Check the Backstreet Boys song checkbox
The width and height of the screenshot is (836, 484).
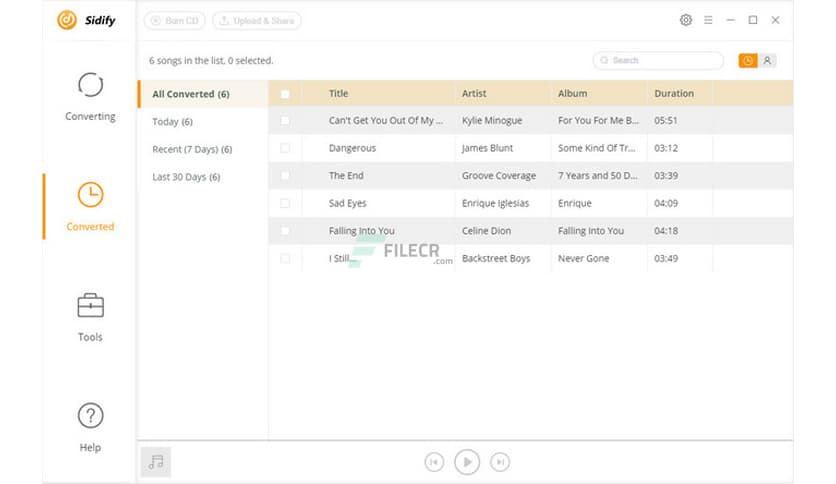pyautogui.click(x=285, y=259)
